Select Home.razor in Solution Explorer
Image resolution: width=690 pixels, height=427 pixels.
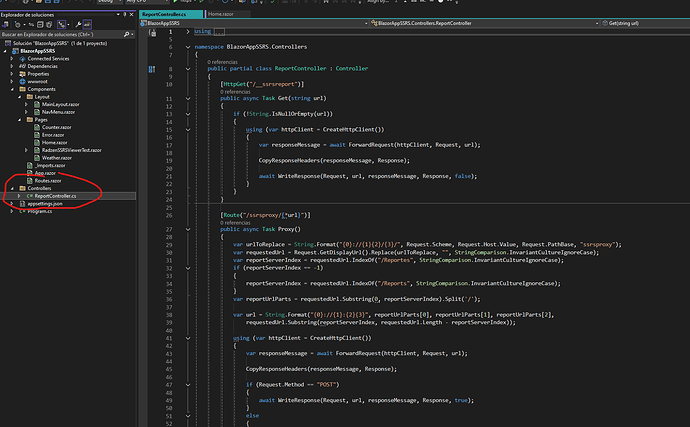tap(55, 143)
